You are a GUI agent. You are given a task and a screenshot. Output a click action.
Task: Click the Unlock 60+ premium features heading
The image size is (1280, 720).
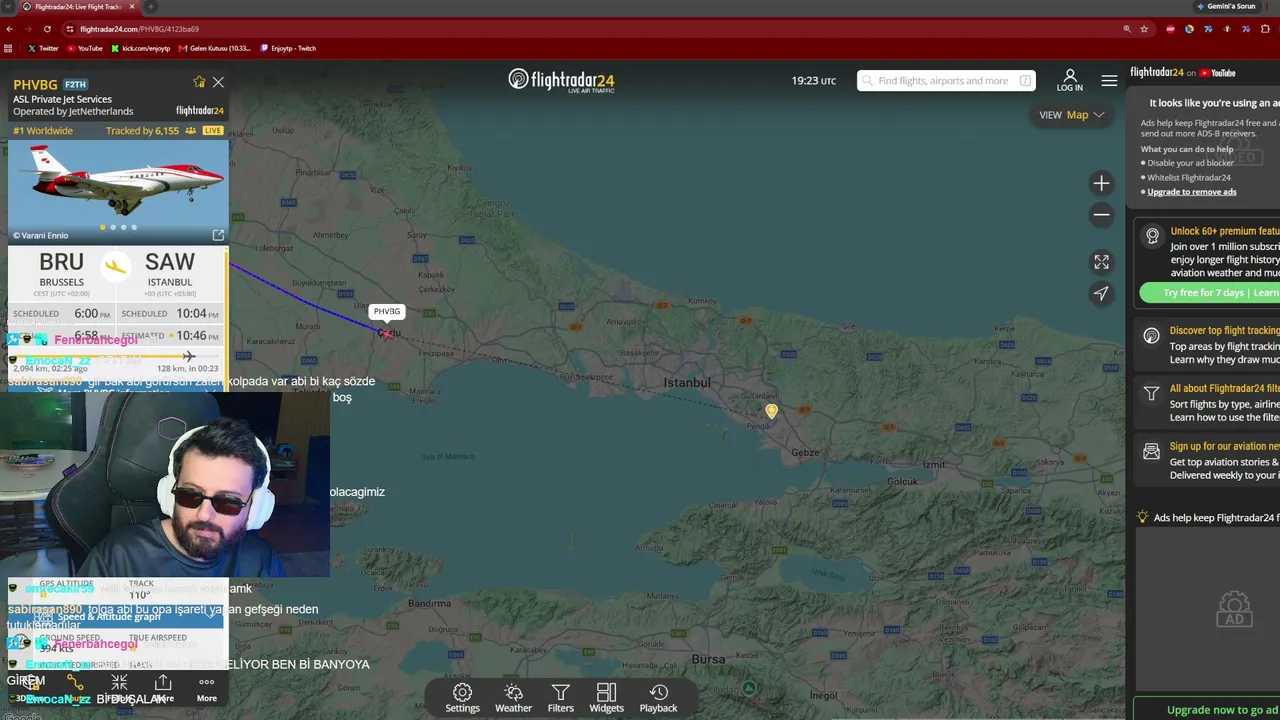[1225, 231]
